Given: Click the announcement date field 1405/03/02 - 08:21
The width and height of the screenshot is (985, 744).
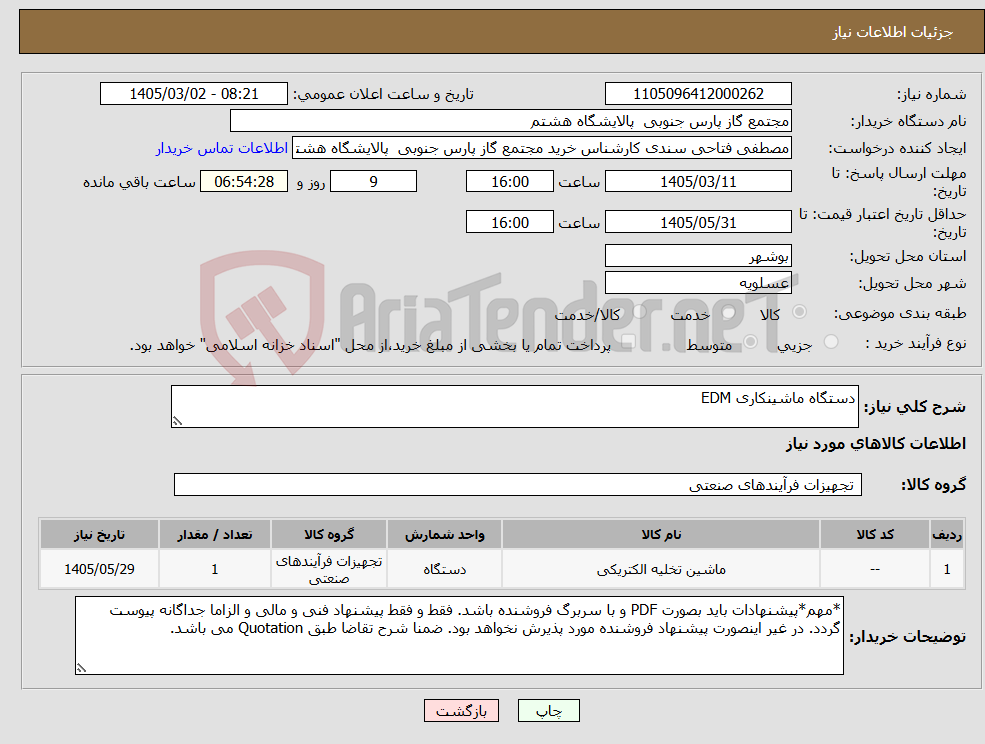Looking at the screenshot, I should coord(193,94).
